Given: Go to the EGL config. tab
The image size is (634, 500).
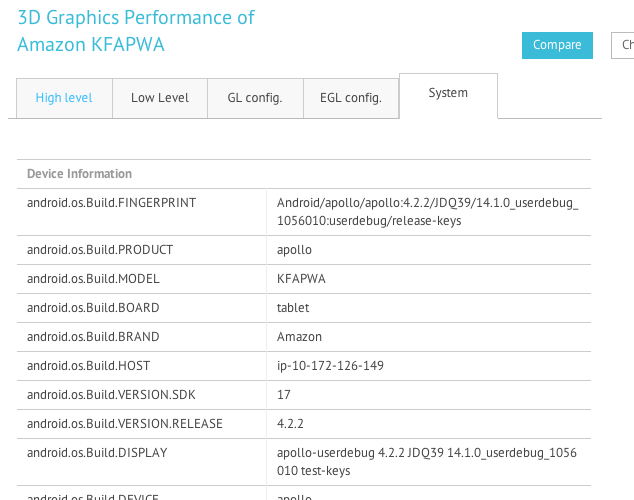Looking at the screenshot, I should [x=350, y=98].
